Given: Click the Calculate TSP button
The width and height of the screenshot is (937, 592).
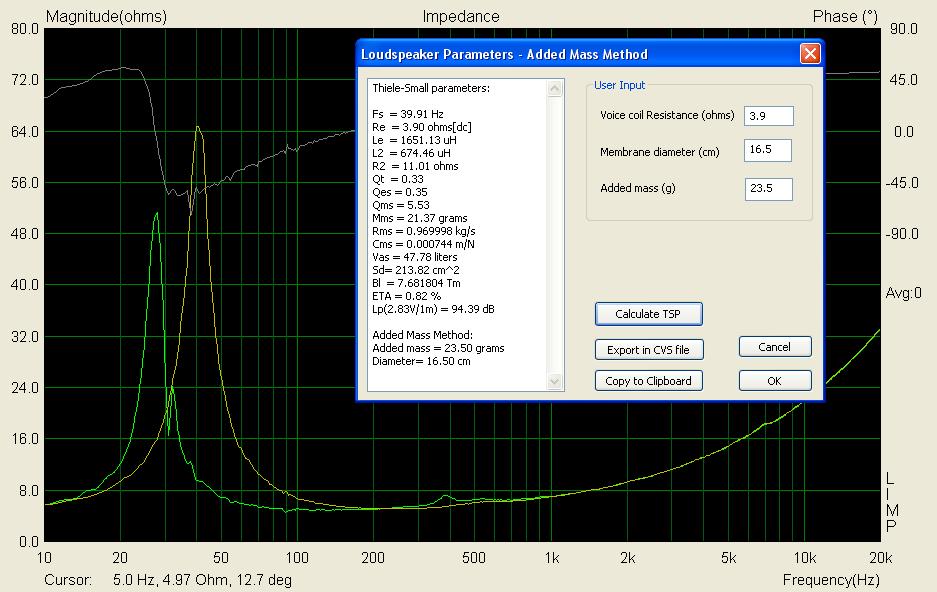Looking at the screenshot, I should point(648,314).
